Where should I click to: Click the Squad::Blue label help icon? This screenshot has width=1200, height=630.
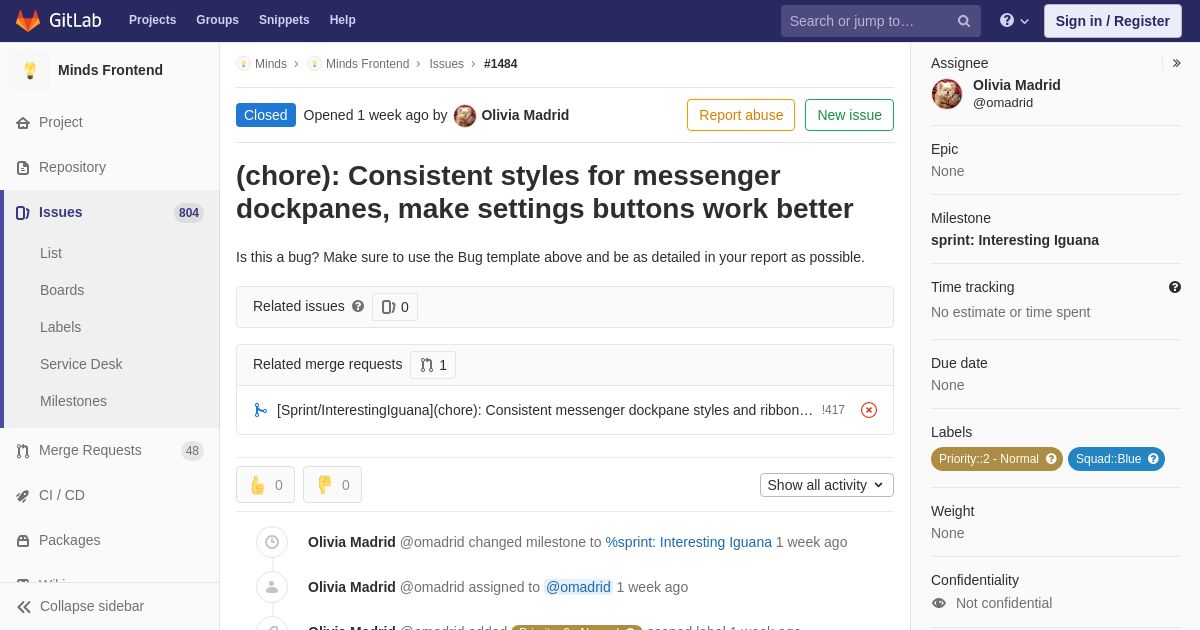click(1153, 459)
